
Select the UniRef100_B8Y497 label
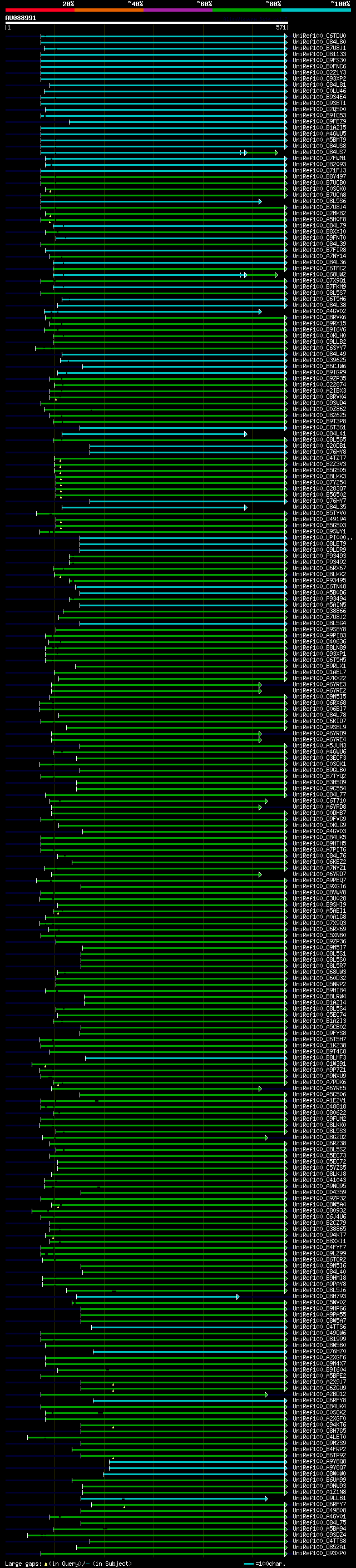click(x=319, y=176)
